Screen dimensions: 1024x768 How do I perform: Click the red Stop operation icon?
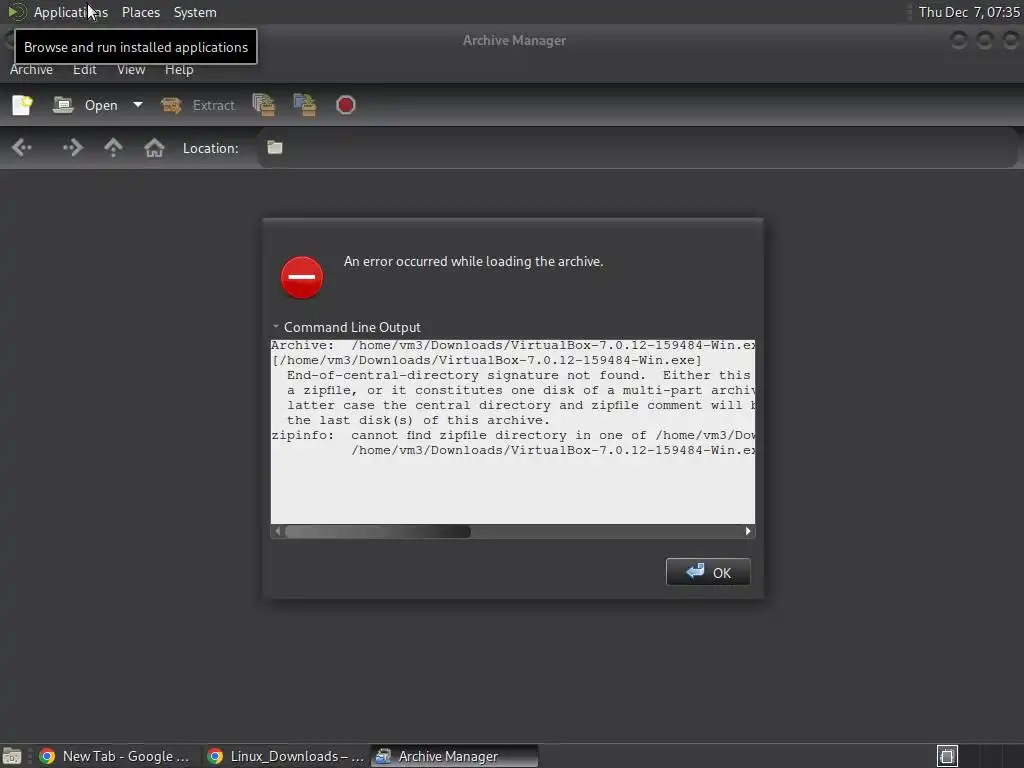(345, 105)
